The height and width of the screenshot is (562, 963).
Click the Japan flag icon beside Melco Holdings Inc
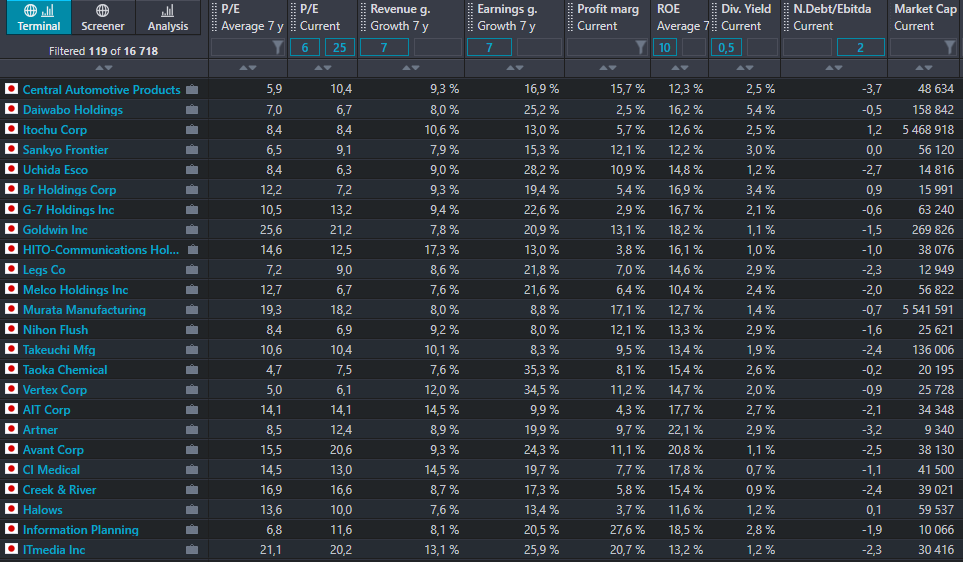click(x=11, y=289)
